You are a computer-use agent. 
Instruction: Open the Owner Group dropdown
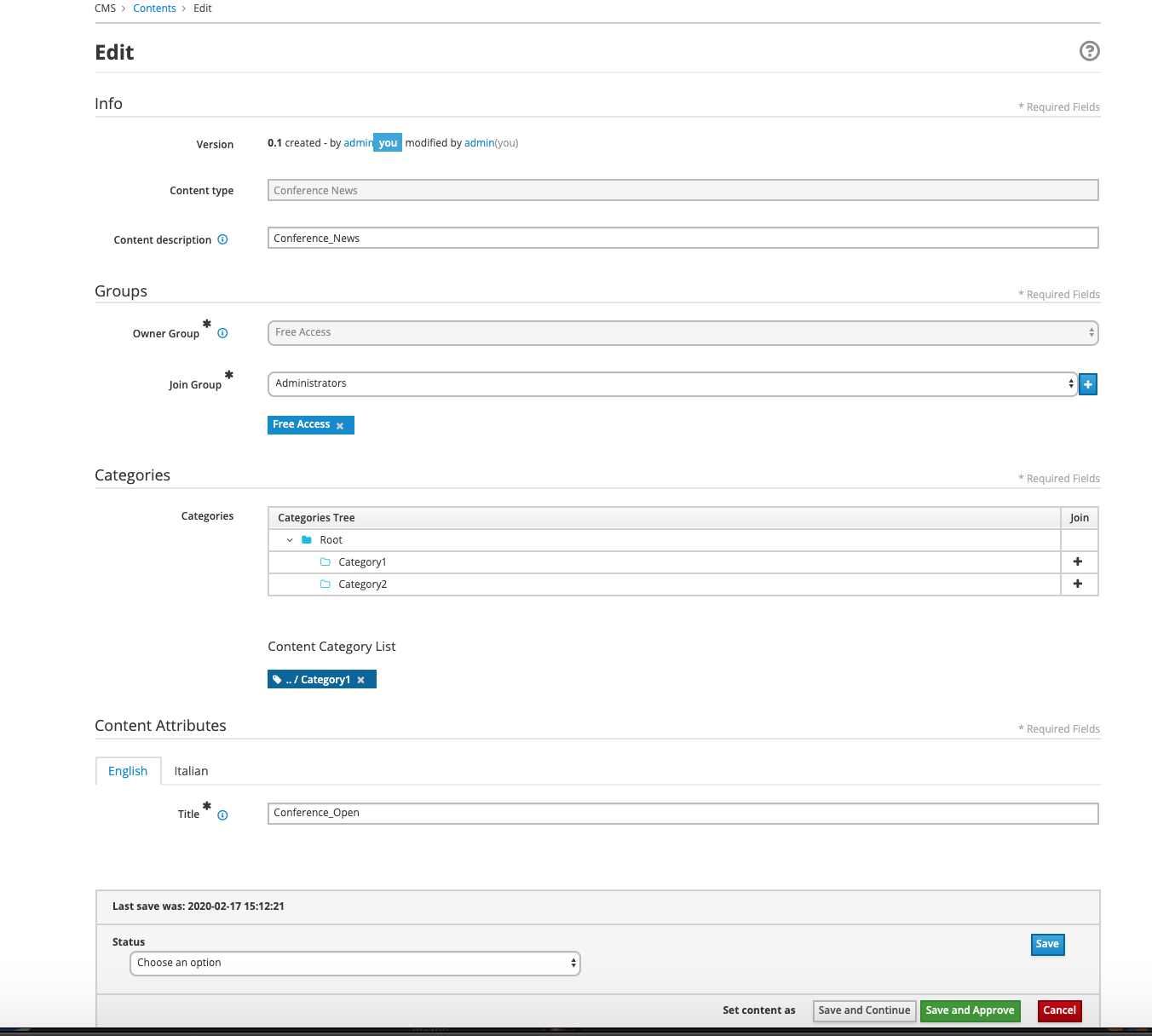pos(682,333)
